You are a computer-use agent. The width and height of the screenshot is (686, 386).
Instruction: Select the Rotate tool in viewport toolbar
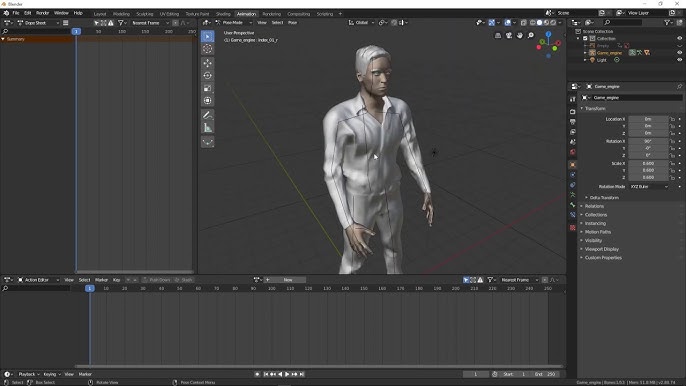coord(207,76)
